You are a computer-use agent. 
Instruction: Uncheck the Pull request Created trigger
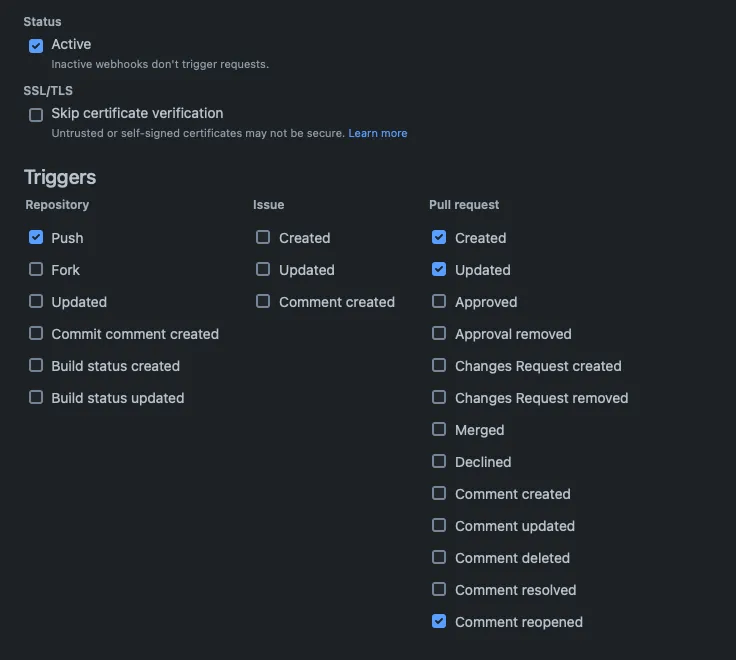pos(439,238)
